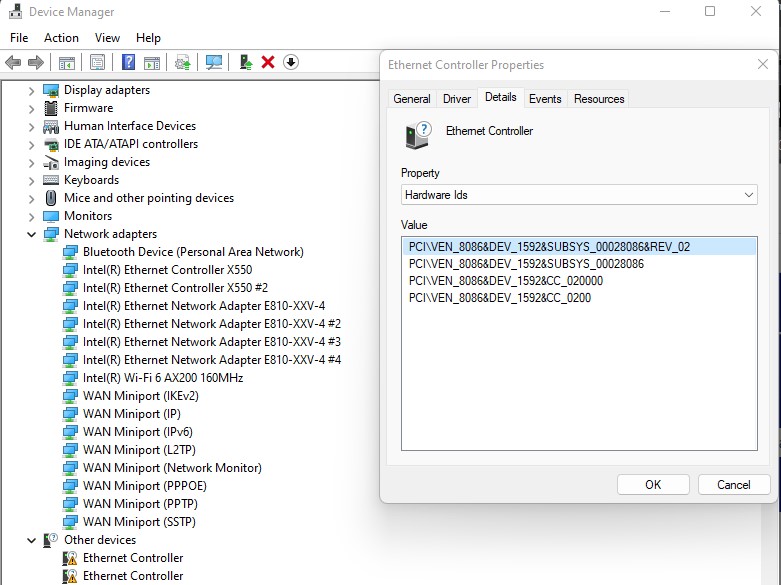Click the Properties toolbar icon
This screenshot has height=585, width=781.
97,62
